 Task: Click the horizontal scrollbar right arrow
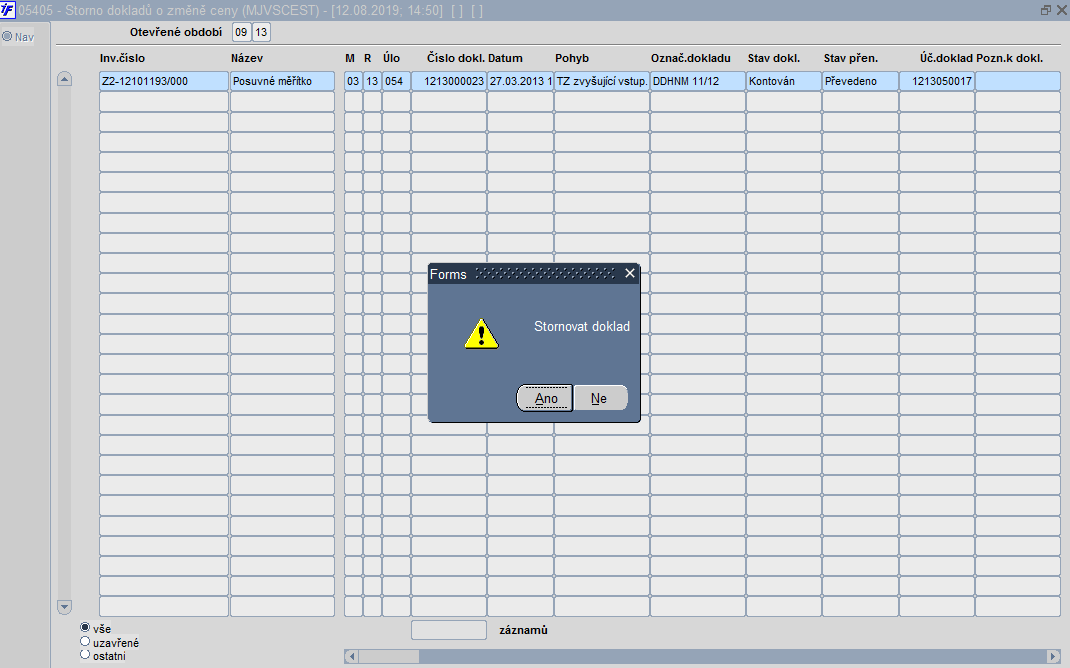1053,656
